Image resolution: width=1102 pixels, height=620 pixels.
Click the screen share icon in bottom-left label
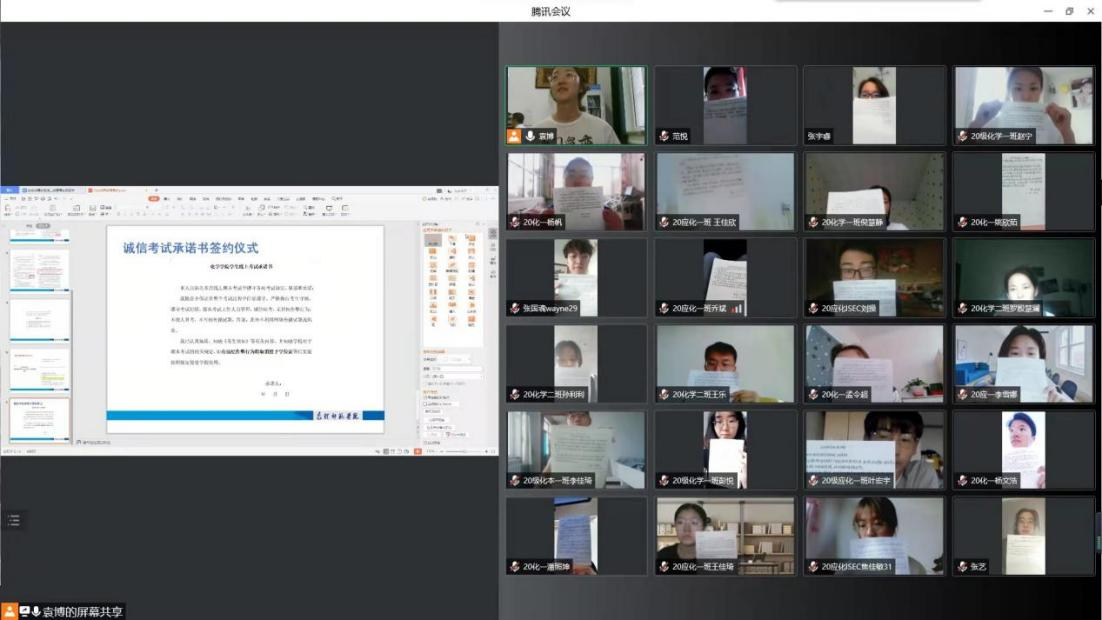point(23,611)
